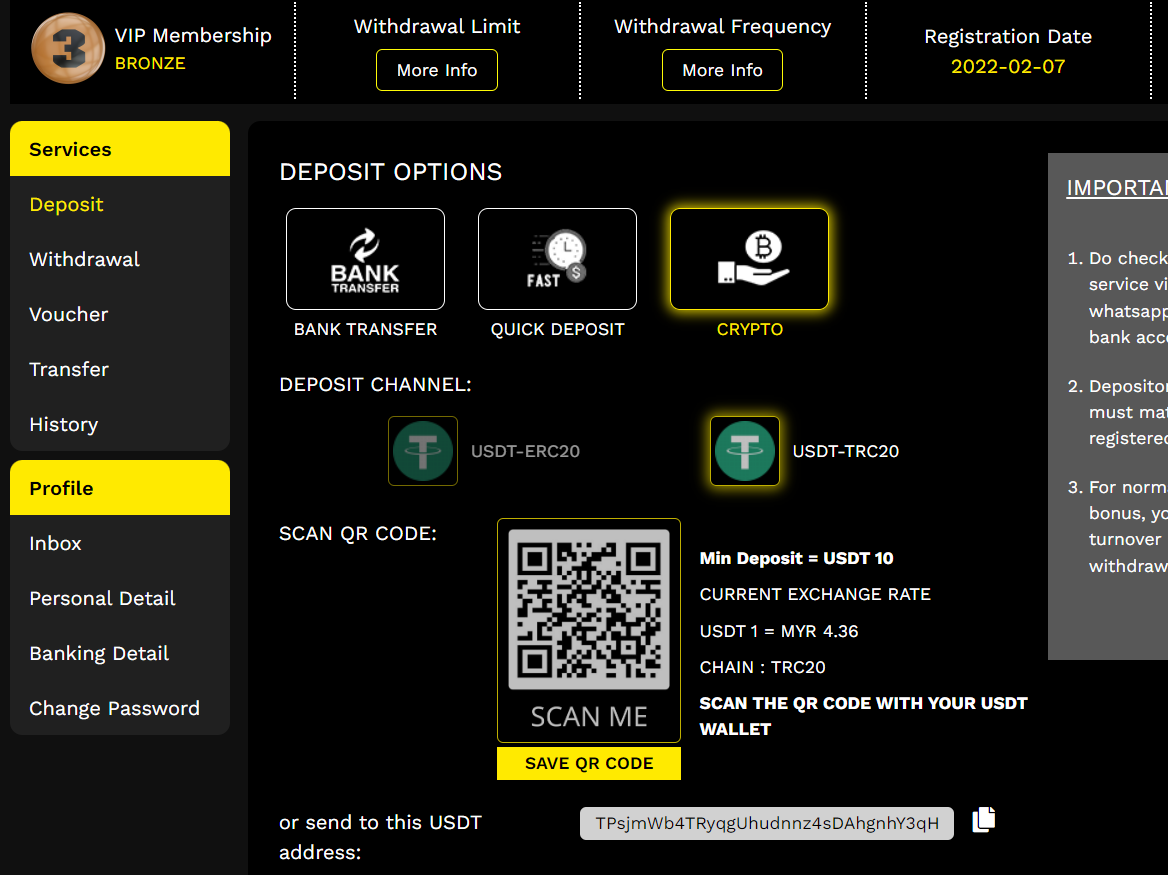Open Change Password page
The height and width of the screenshot is (875, 1168).
click(x=115, y=708)
